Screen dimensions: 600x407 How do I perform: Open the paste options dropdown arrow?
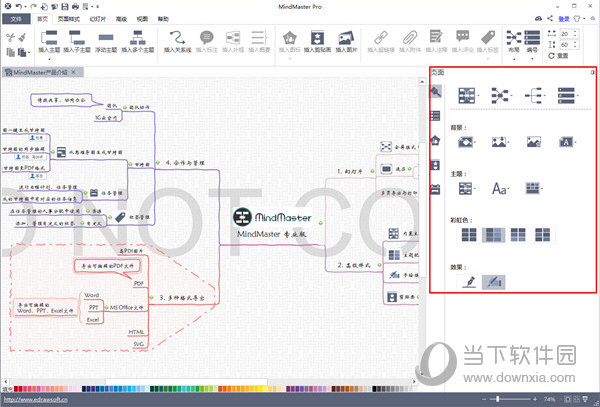29,52
